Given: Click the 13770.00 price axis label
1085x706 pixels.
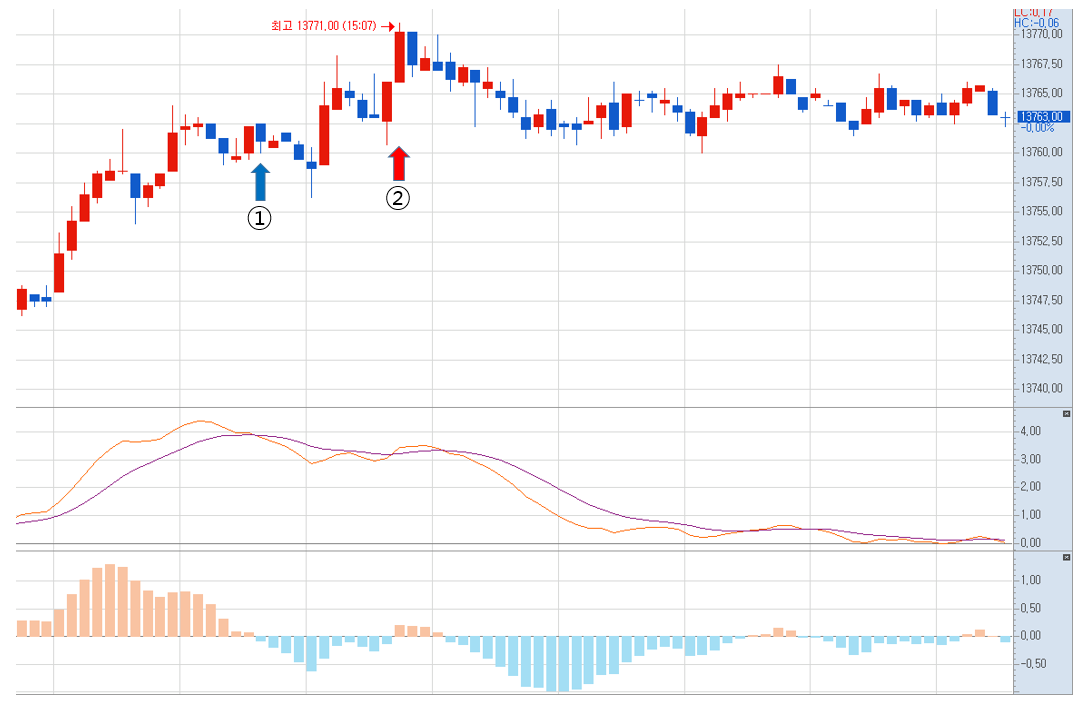Looking at the screenshot, I should (1041, 34).
